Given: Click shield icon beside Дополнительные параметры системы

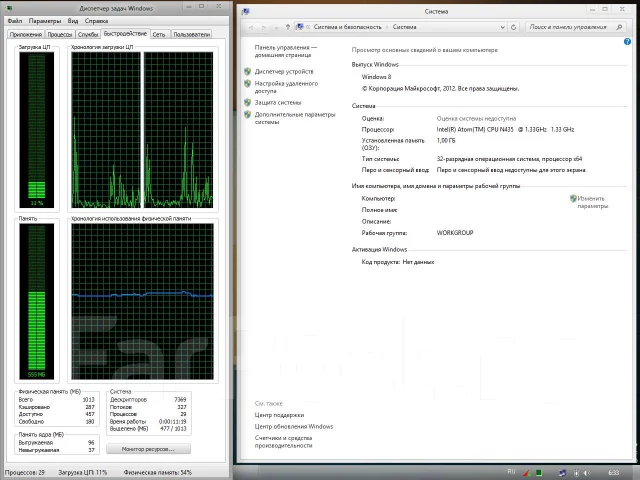Looking at the screenshot, I should [x=247, y=115].
